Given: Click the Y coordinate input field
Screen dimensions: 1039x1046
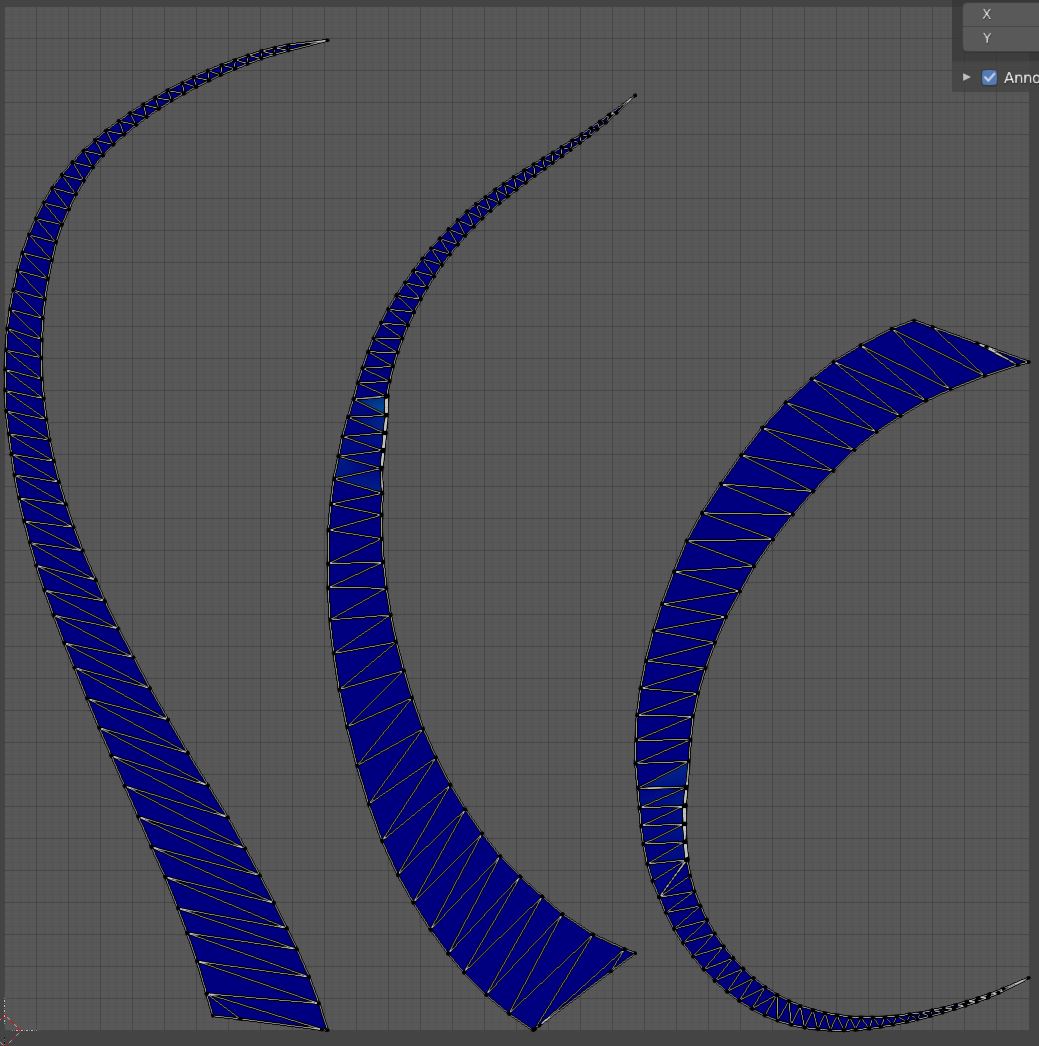Looking at the screenshot, I should [1001, 39].
